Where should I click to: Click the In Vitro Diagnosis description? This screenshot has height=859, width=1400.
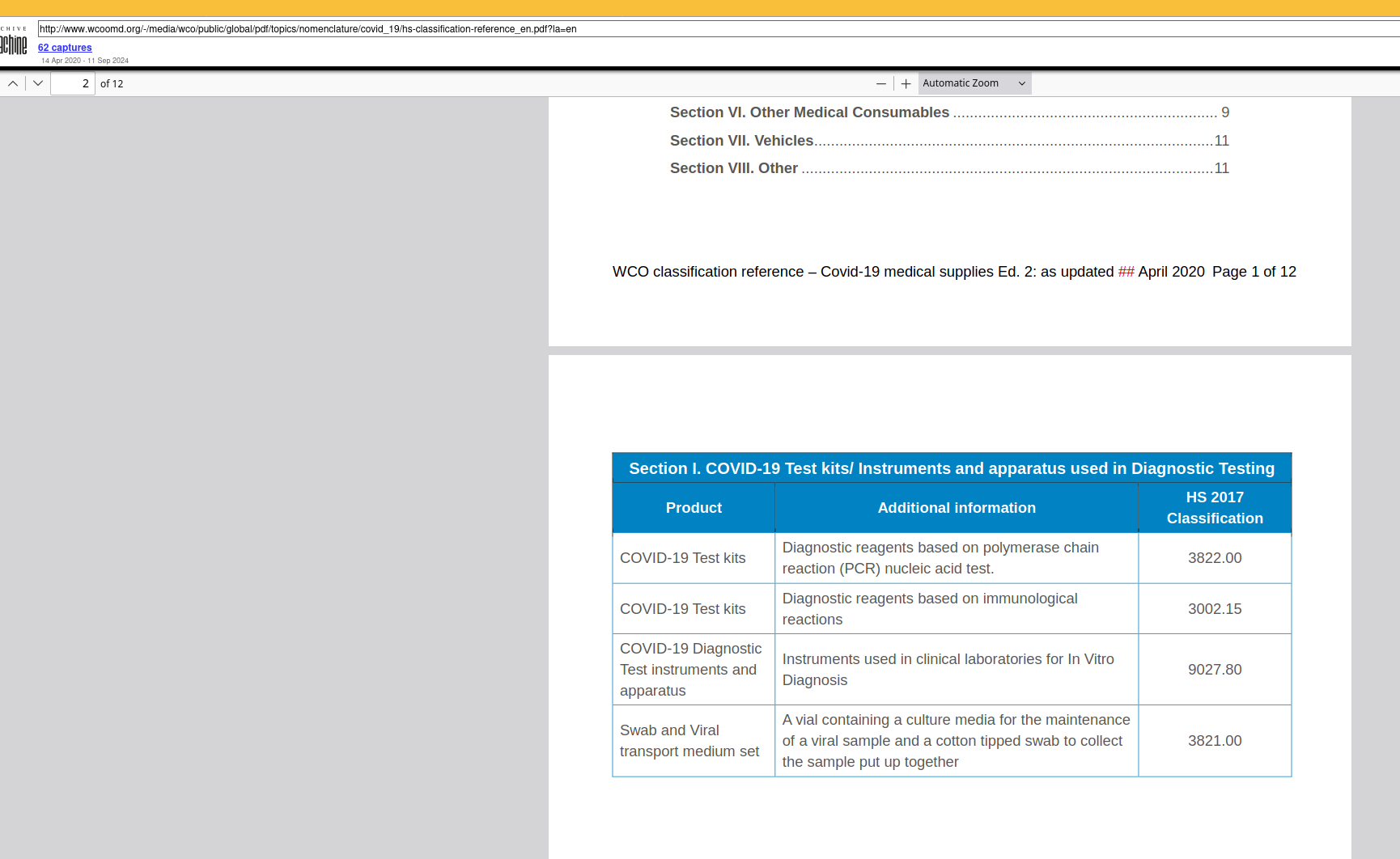[957, 670]
